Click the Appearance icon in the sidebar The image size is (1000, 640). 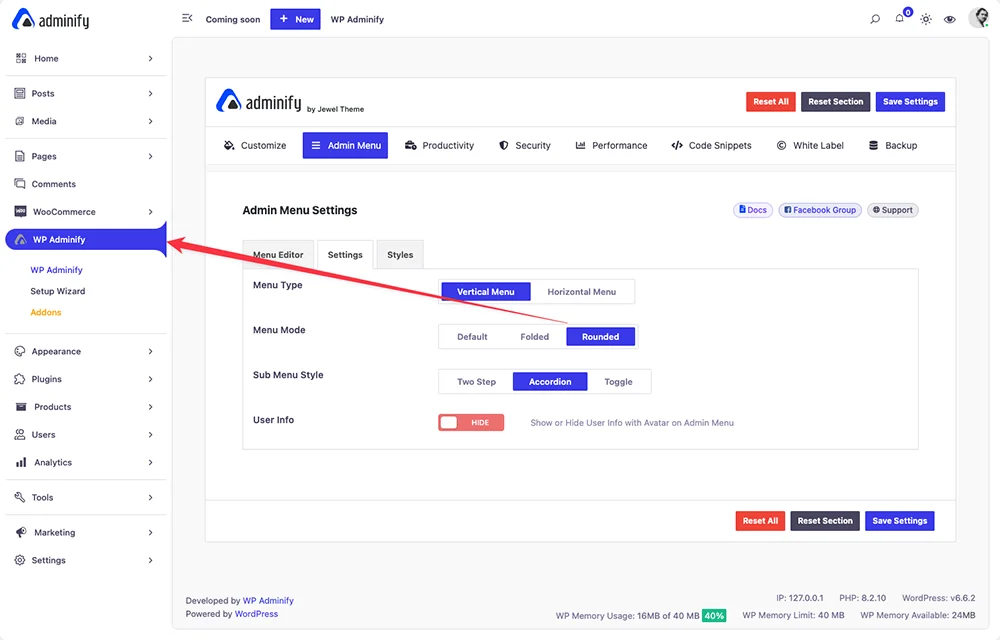(20, 351)
